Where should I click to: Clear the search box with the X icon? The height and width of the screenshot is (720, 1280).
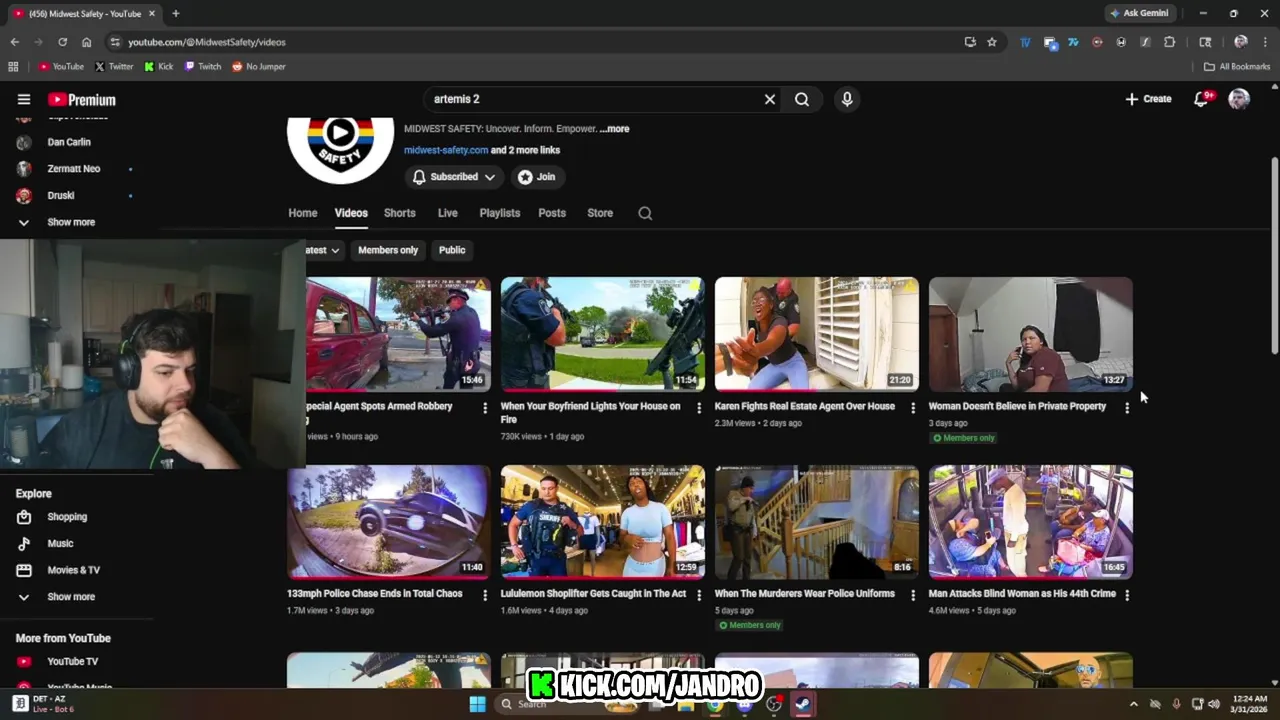pyautogui.click(x=770, y=99)
